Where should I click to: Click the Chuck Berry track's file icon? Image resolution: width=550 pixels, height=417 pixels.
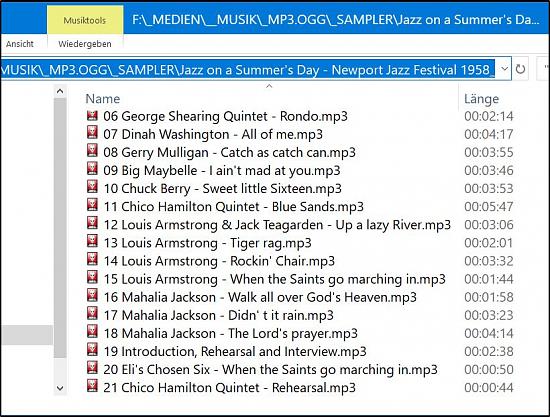click(x=92, y=188)
